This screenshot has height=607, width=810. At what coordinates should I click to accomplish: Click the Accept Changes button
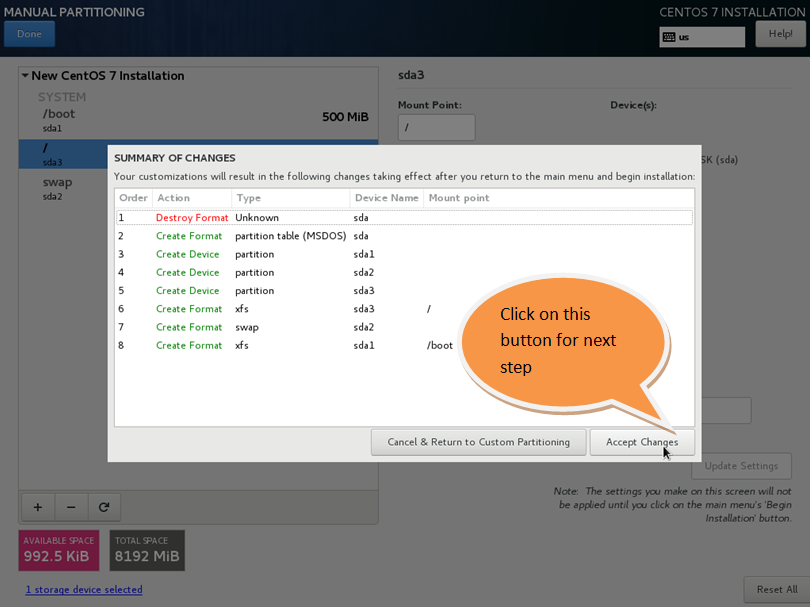point(642,442)
